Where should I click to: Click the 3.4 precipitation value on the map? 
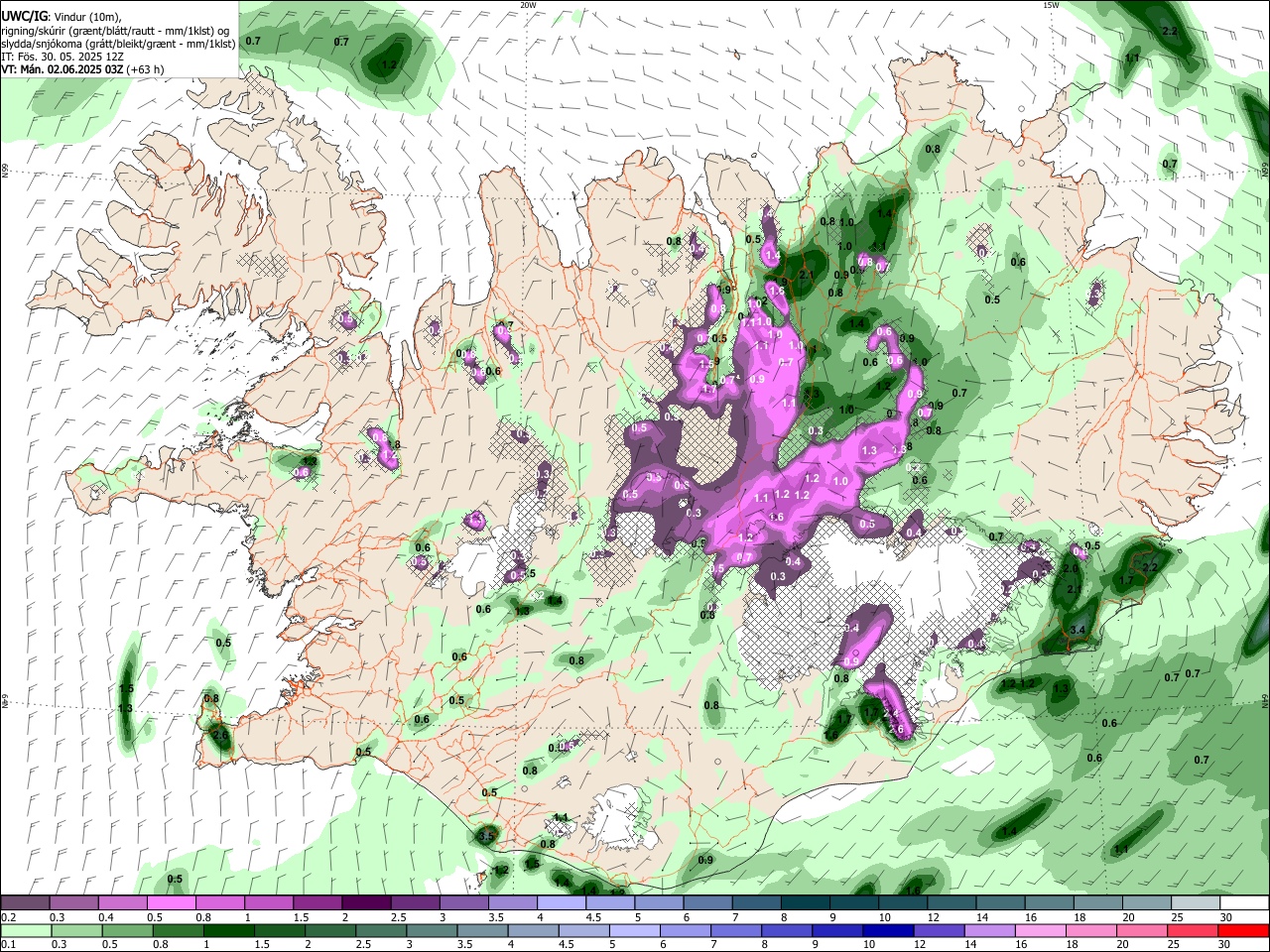(1079, 631)
